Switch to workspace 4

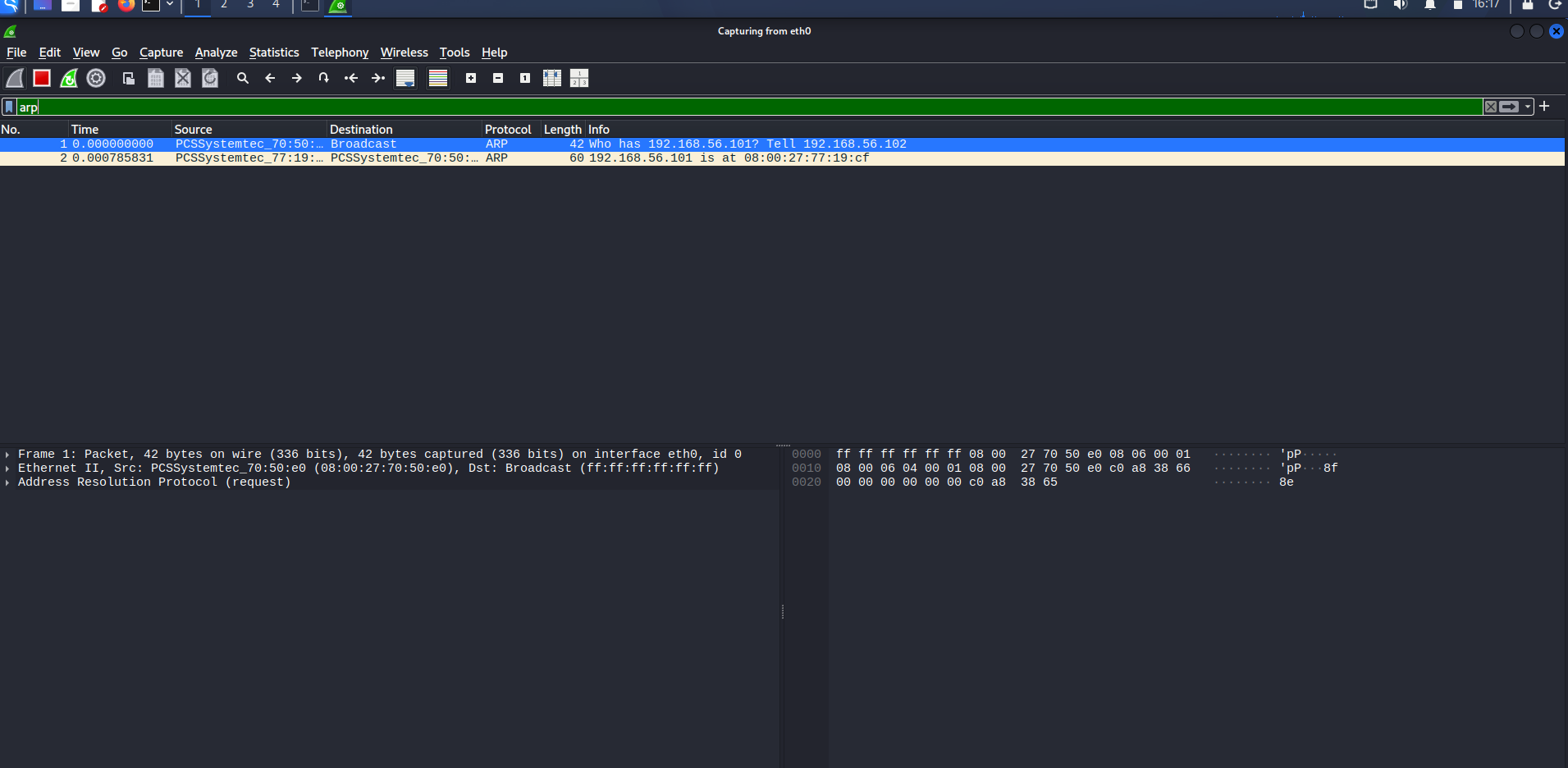pos(277,5)
